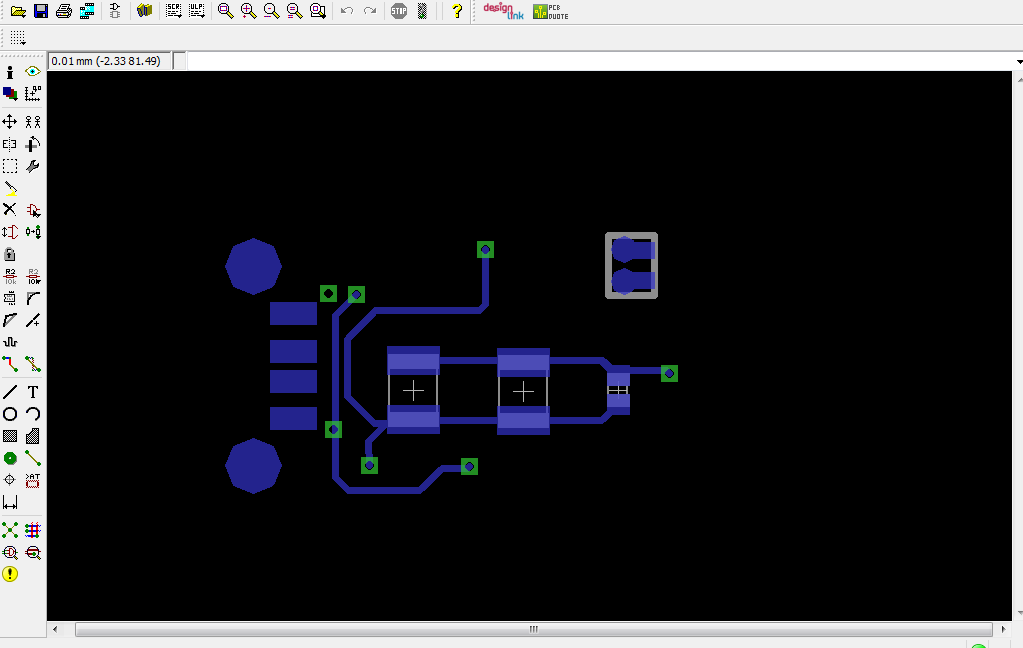
Task: Select the Change (wrench) tool
Action: [x=33, y=166]
